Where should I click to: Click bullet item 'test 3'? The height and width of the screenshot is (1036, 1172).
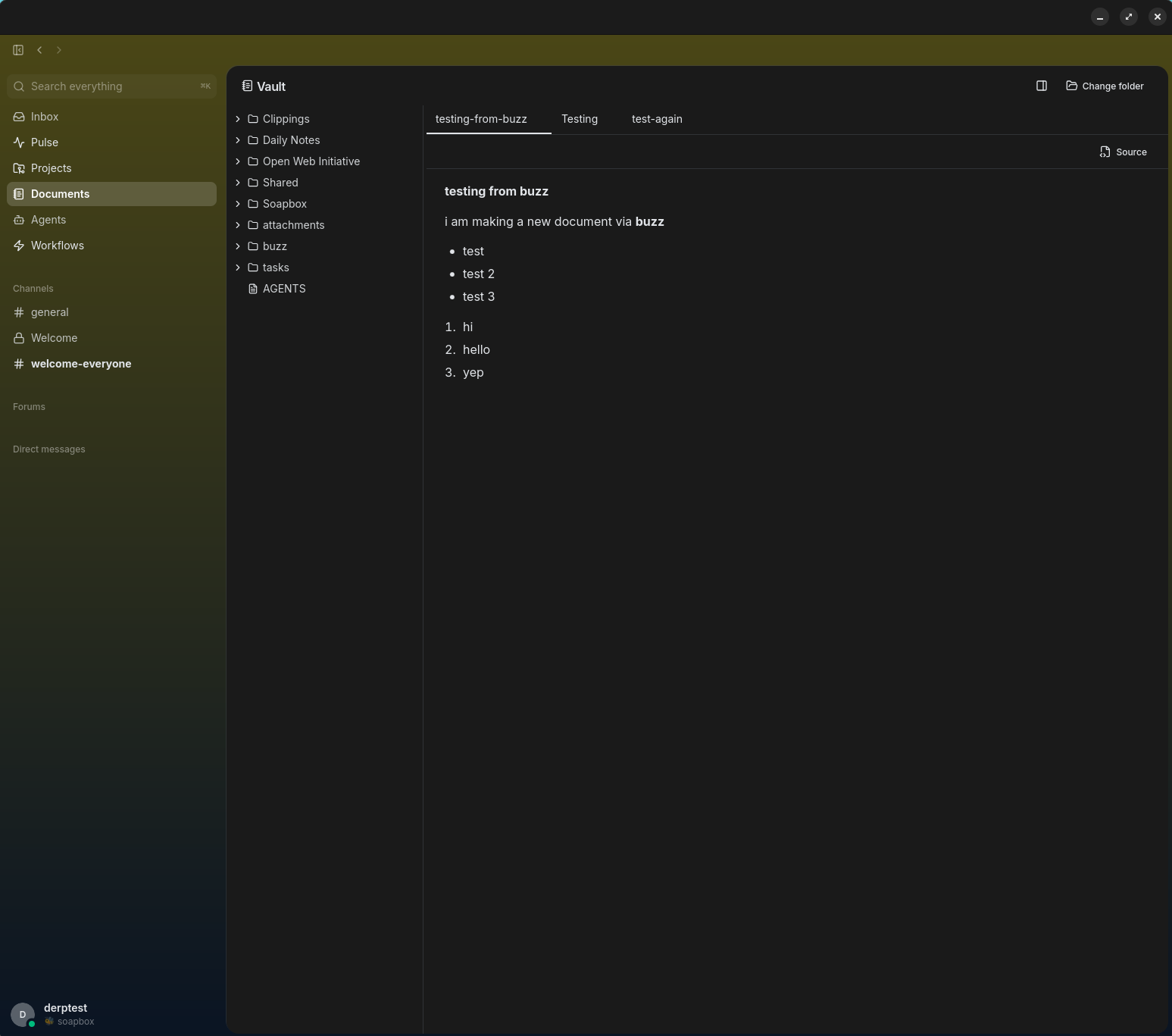tap(479, 296)
